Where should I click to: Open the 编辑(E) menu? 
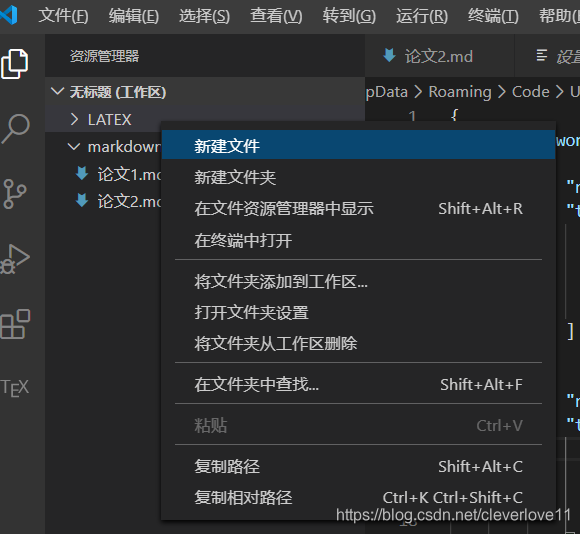[134, 16]
